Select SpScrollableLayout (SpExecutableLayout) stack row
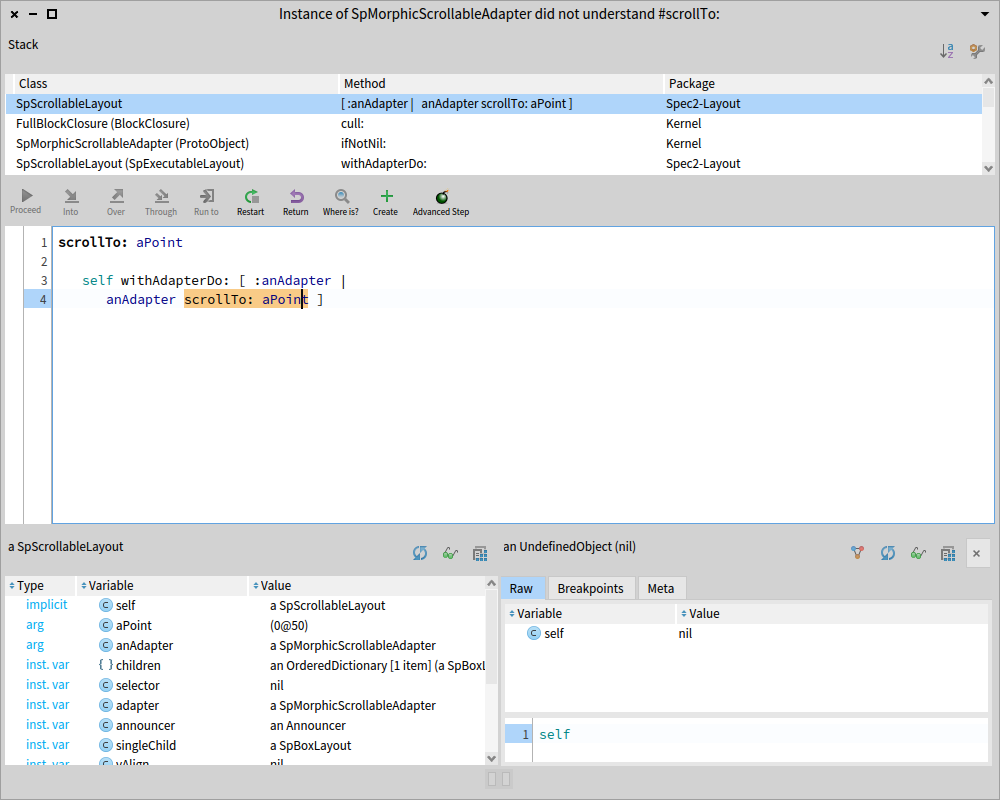1000x800 pixels. click(x=494, y=163)
